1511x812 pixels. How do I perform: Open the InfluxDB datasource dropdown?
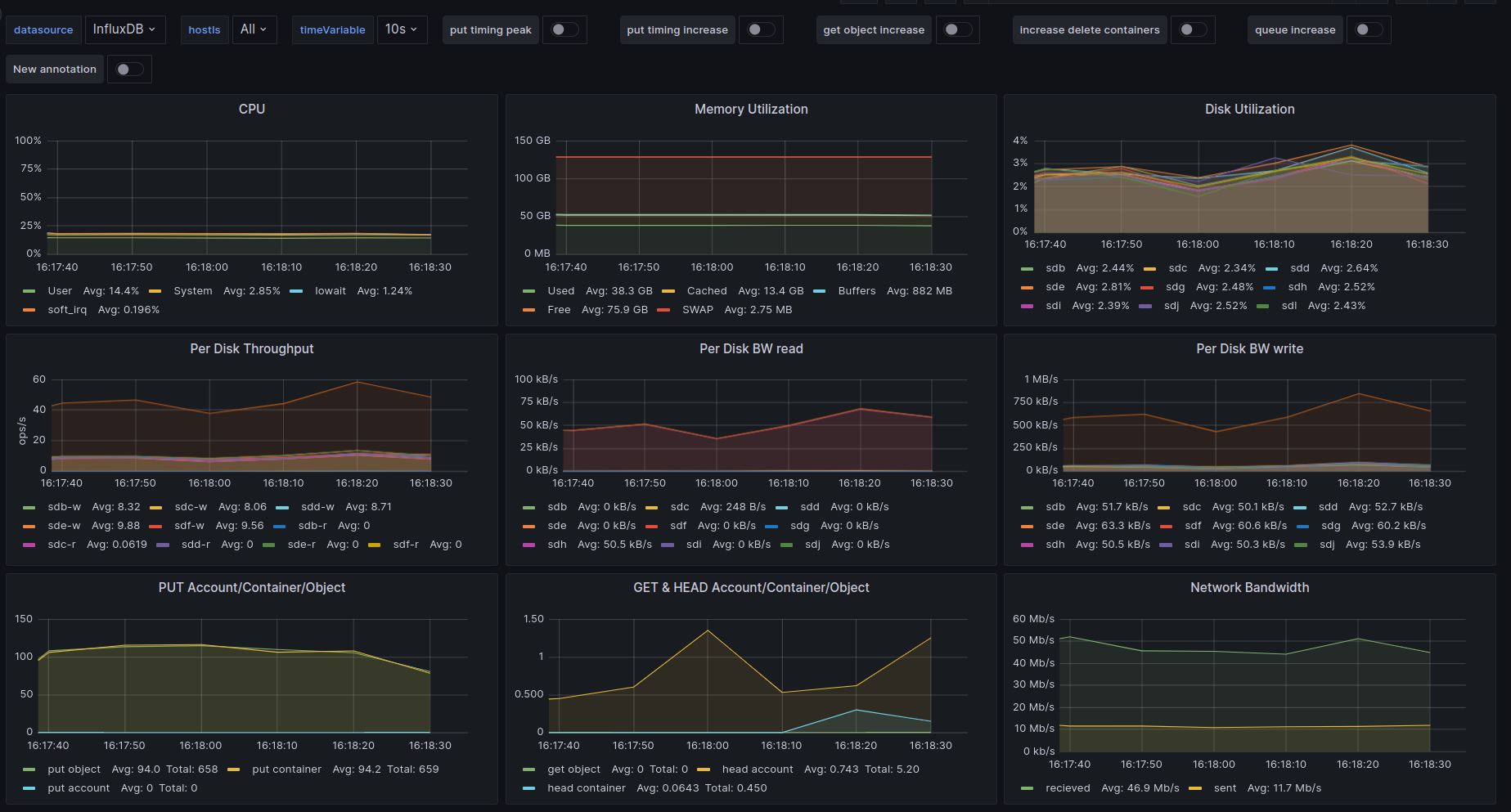124,29
